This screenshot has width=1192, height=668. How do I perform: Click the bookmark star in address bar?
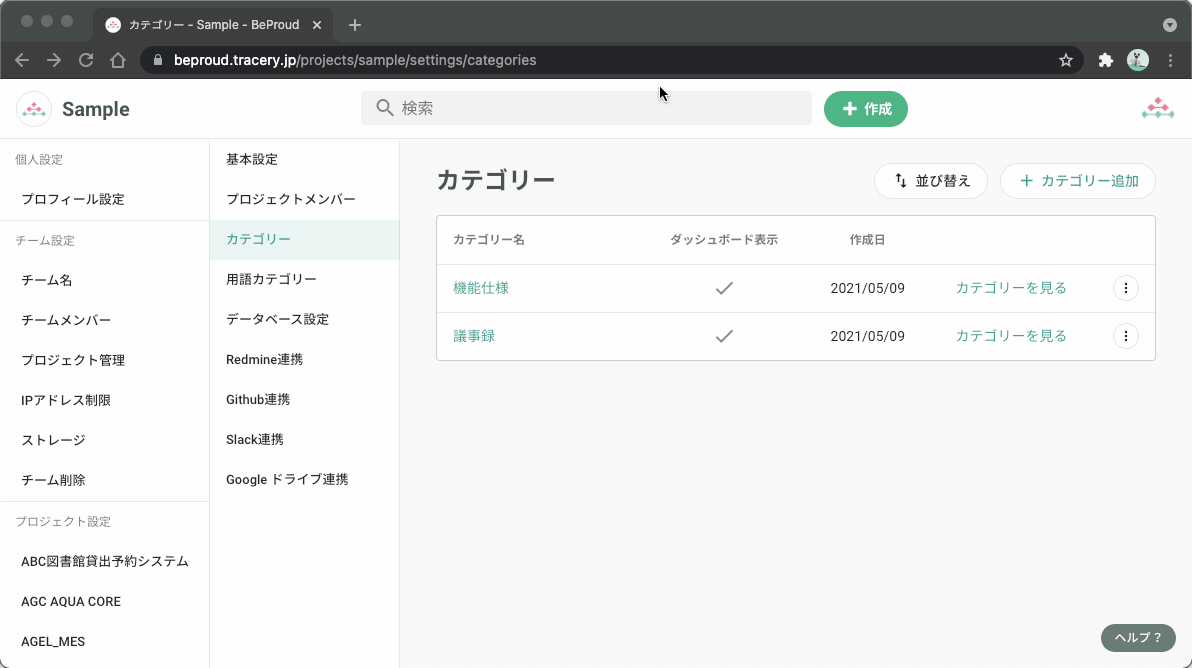1065,60
